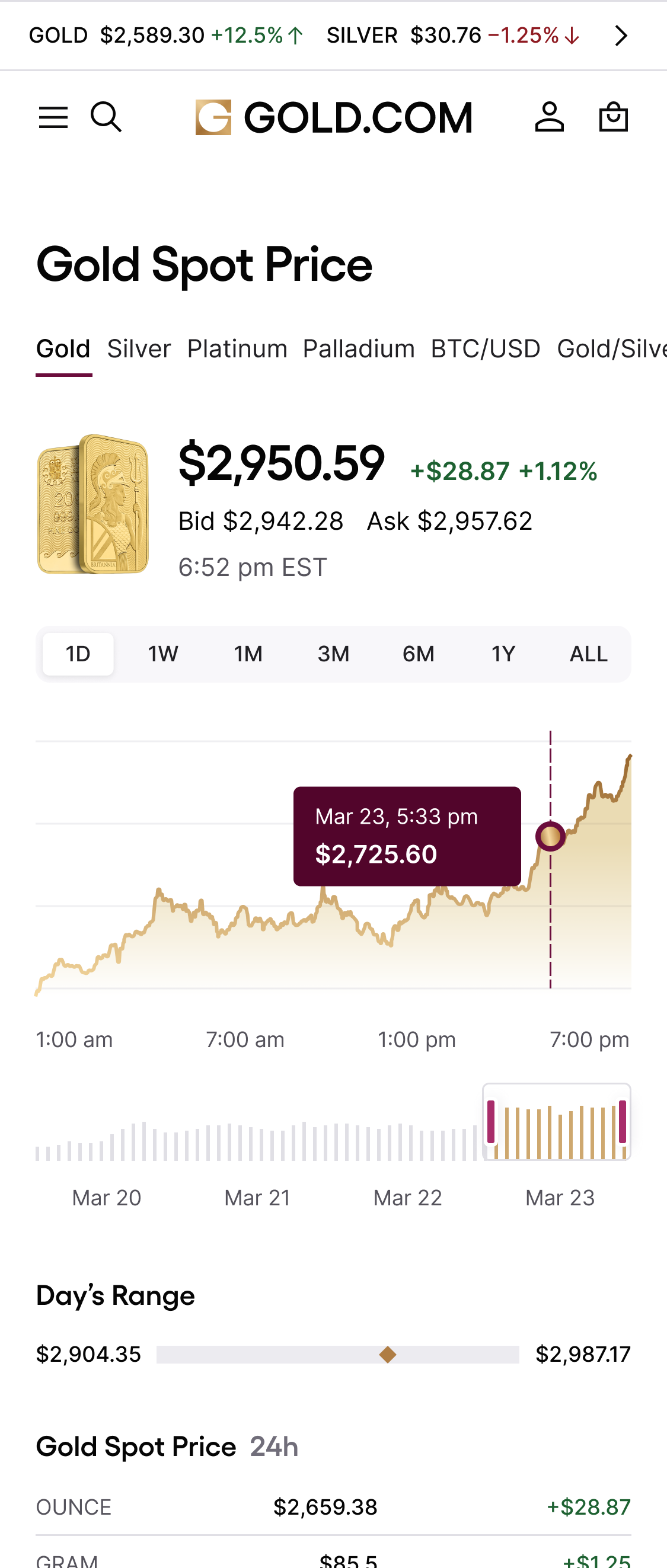This screenshot has width=667, height=1568.
Task: Open the hamburger navigation menu
Action: [x=53, y=117]
